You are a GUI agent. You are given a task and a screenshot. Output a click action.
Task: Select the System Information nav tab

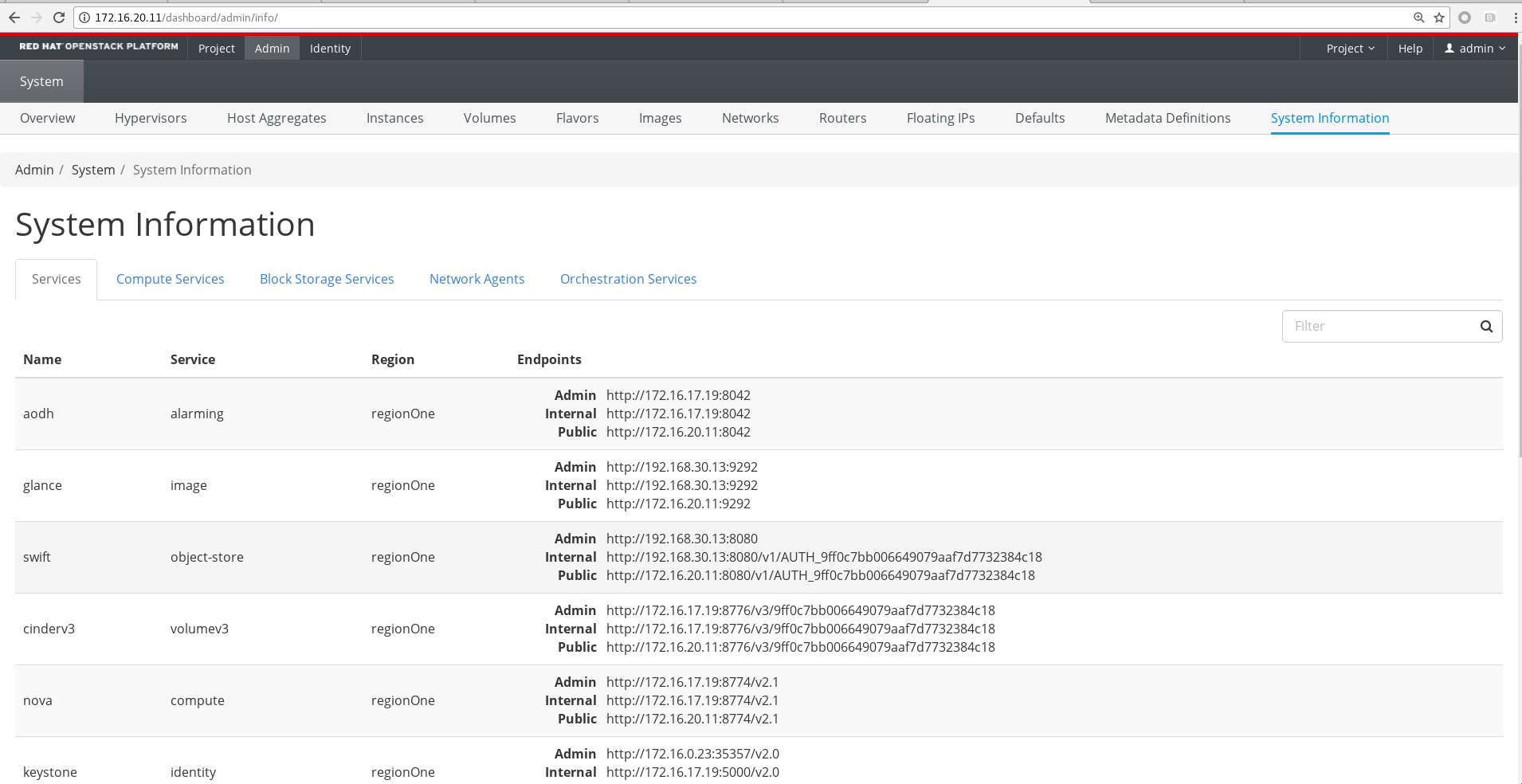point(1330,118)
